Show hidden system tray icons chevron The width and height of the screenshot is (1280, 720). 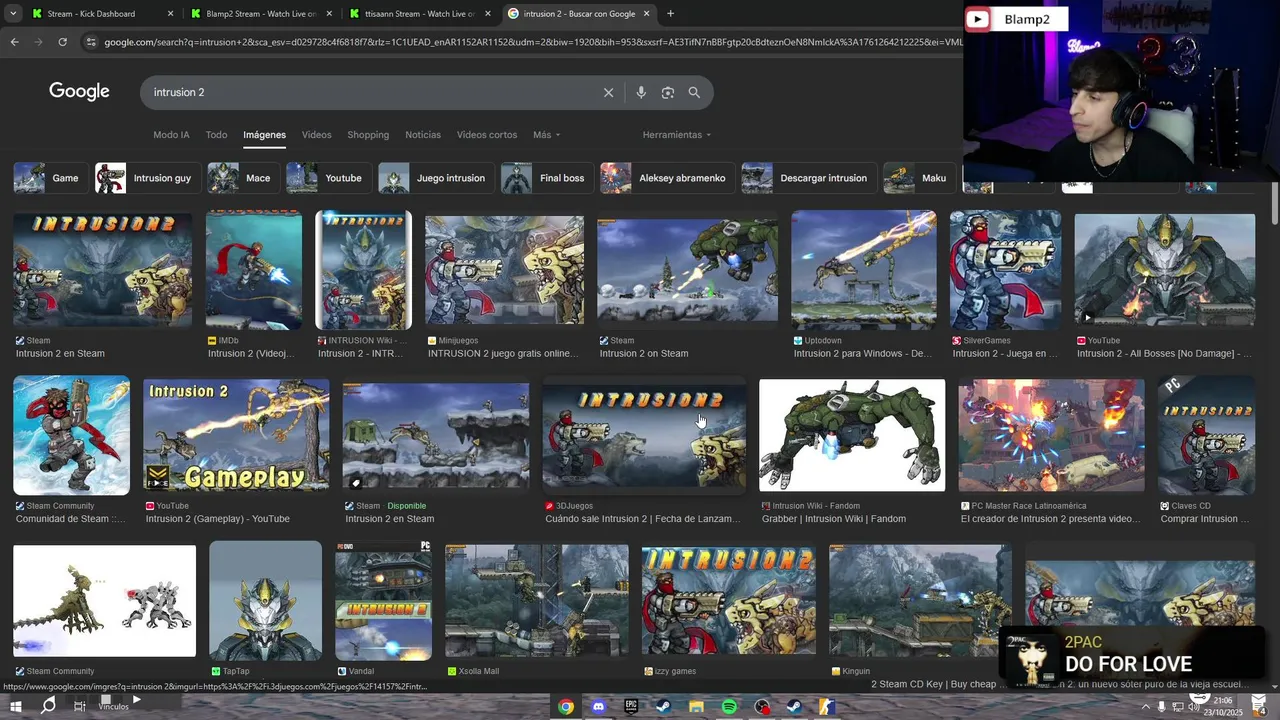point(1145,707)
